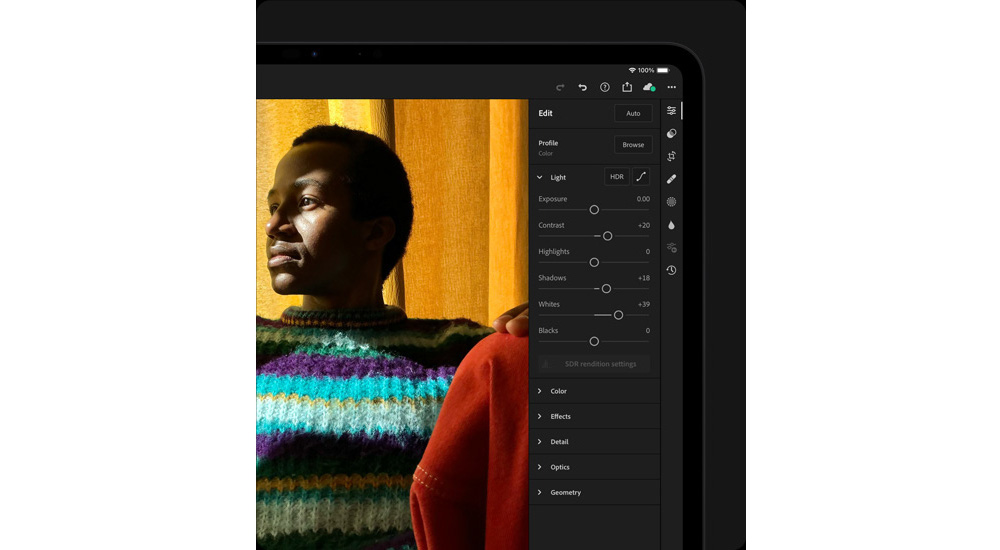Toggle HDR editing mode
This screenshot has height=550, width=1000.
click(x=617, y=177)
